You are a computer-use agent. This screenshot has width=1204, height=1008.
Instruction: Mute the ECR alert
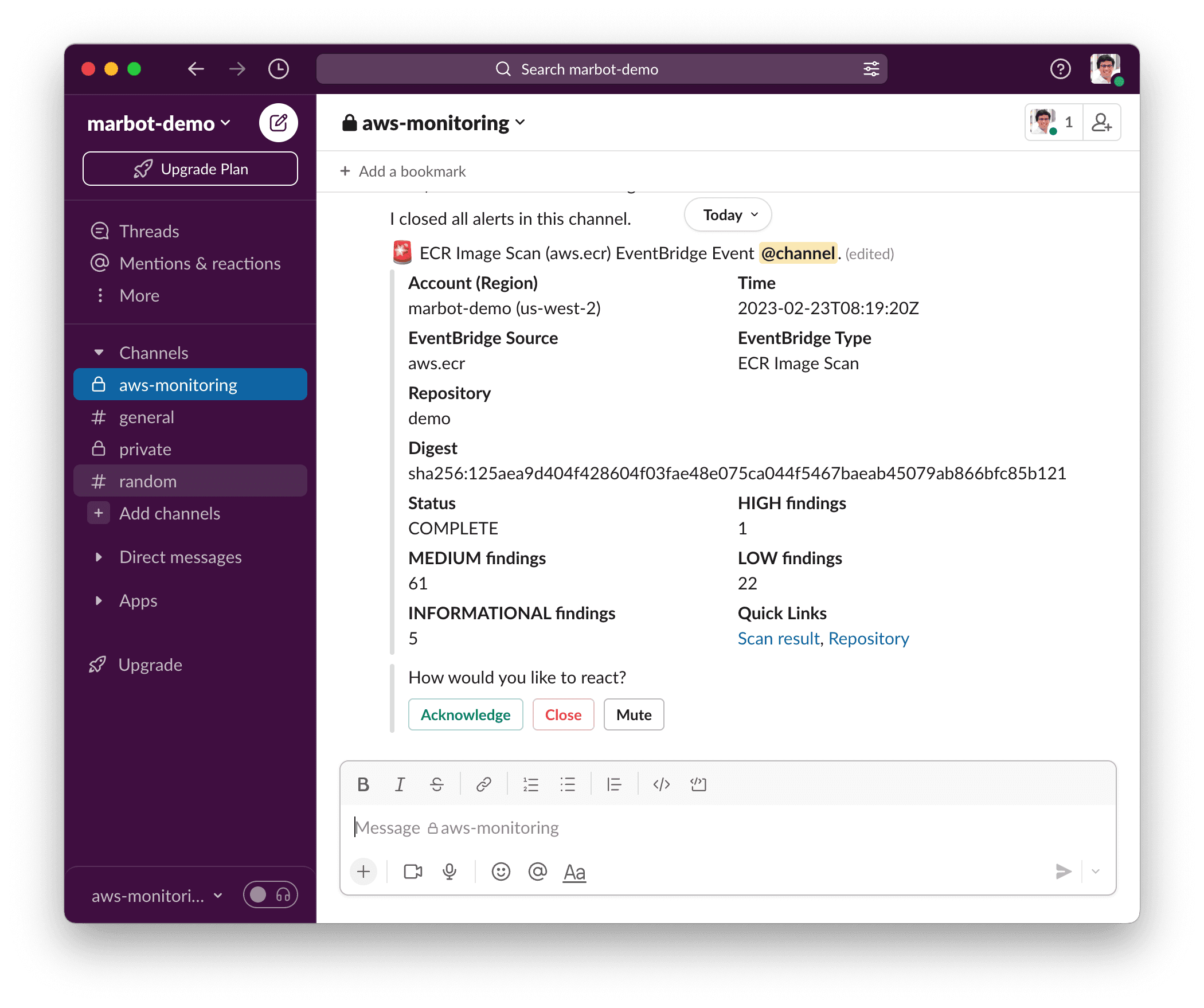point(634,714)
